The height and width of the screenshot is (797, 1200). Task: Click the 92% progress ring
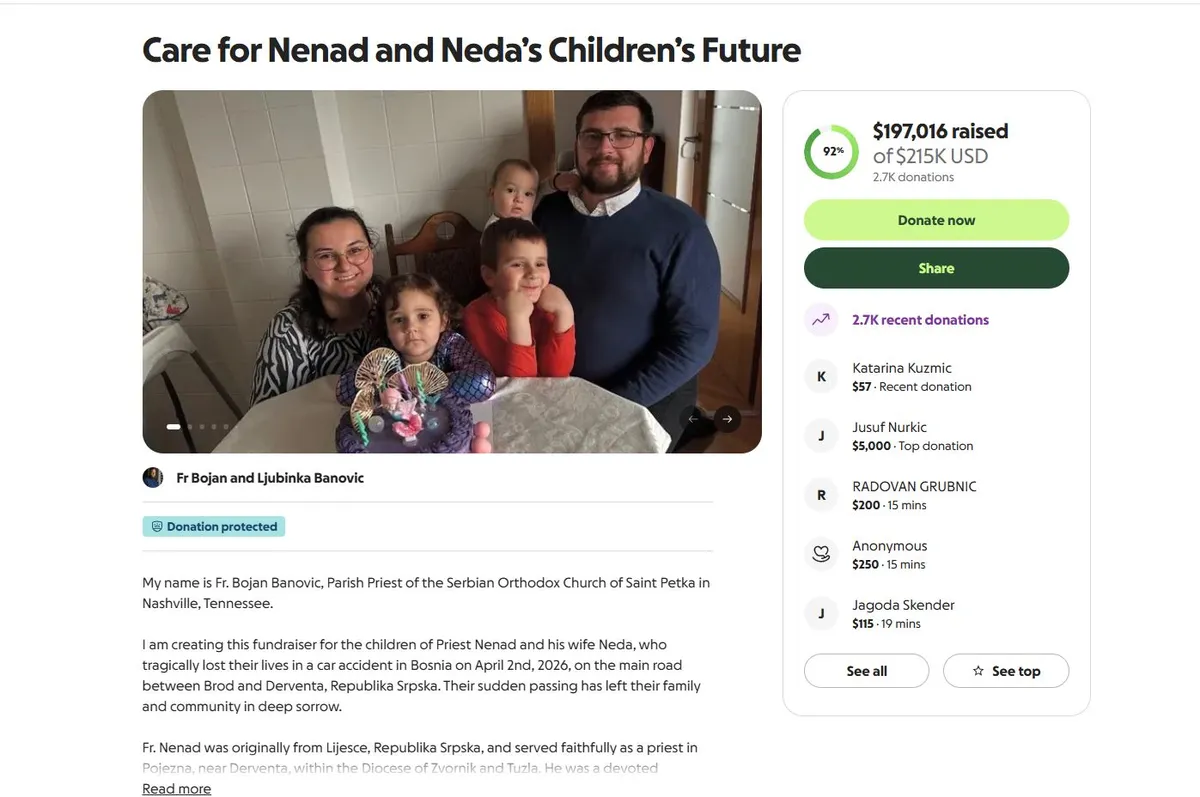pos(831,152)
